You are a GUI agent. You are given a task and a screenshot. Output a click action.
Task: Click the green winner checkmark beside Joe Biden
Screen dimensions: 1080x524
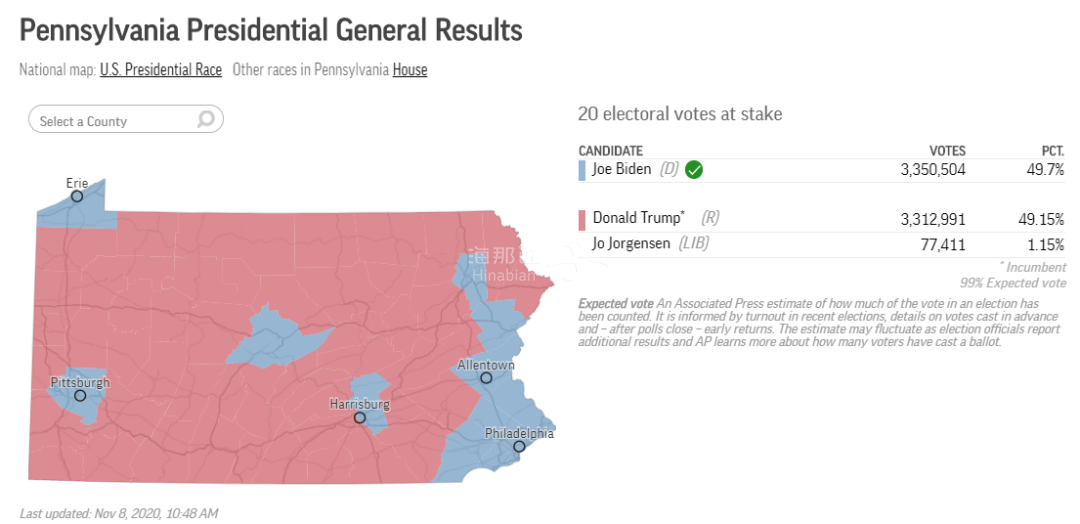pos(694,169)
